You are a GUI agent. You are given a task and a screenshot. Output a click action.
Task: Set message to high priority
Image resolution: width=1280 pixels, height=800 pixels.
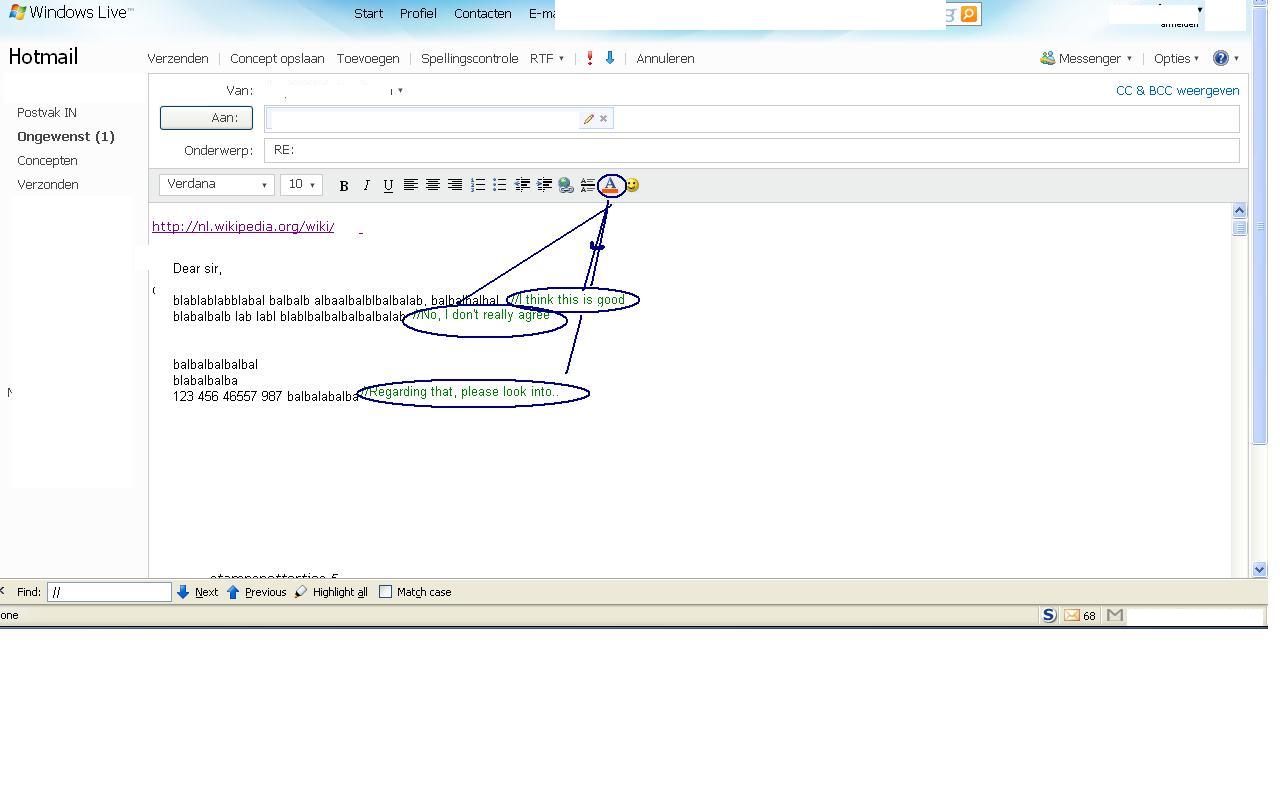tap(590, 58)
